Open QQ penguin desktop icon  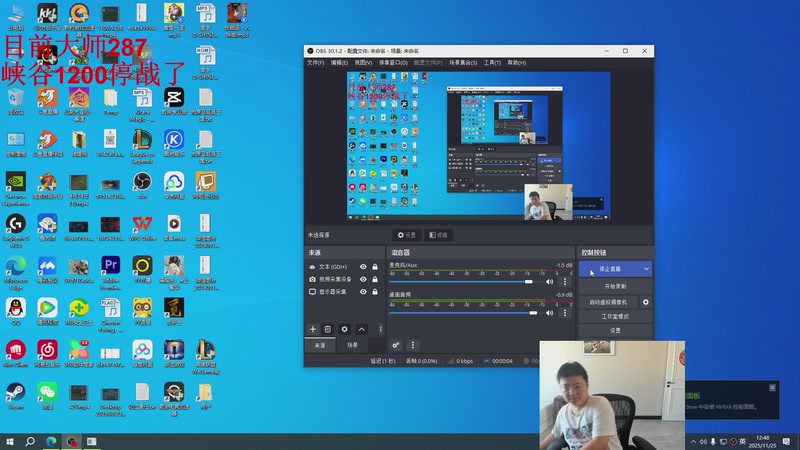[16, 312]
